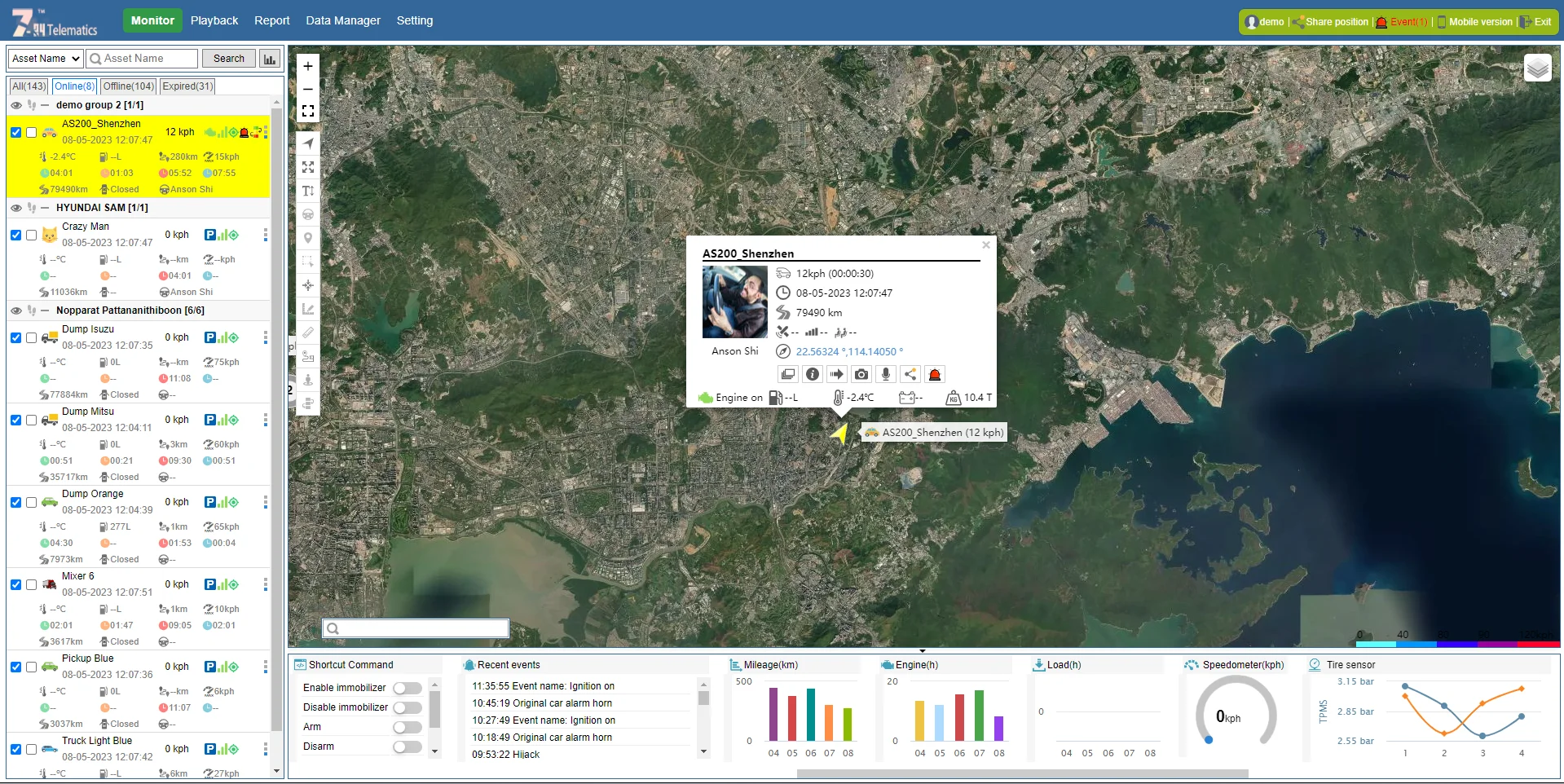Click microphone icon in vehicle popup
Image resolution: width=1564 pixels, height=784 pixels.
point(886,374)
